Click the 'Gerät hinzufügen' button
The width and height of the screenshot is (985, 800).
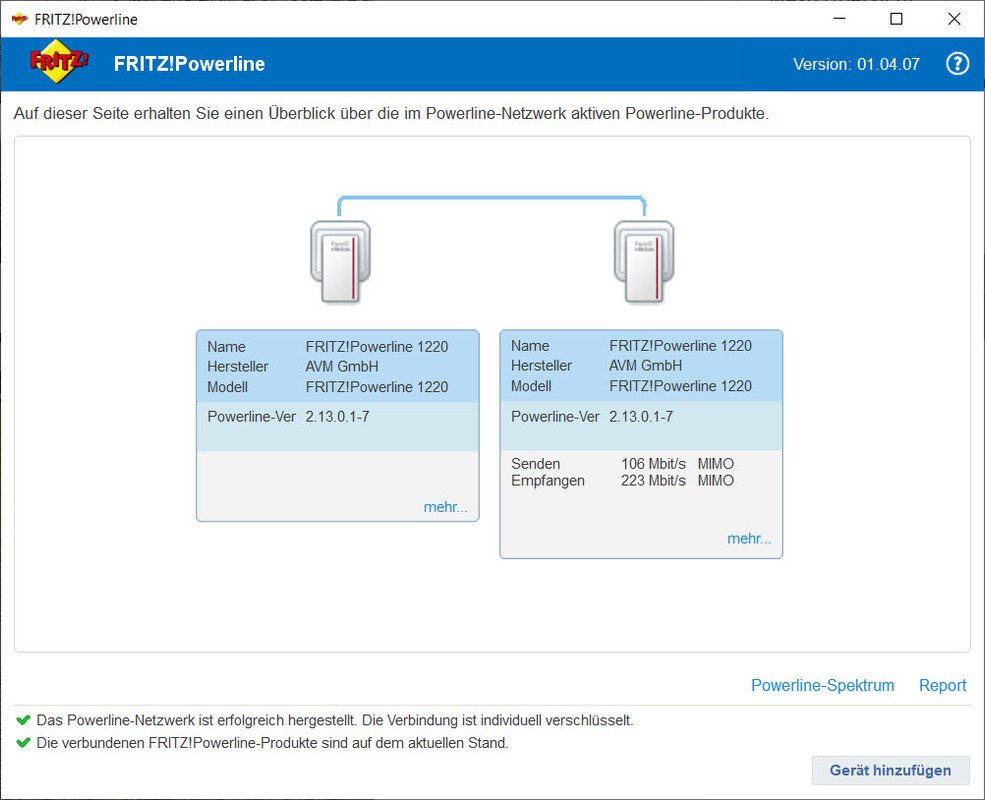(890, 770)
